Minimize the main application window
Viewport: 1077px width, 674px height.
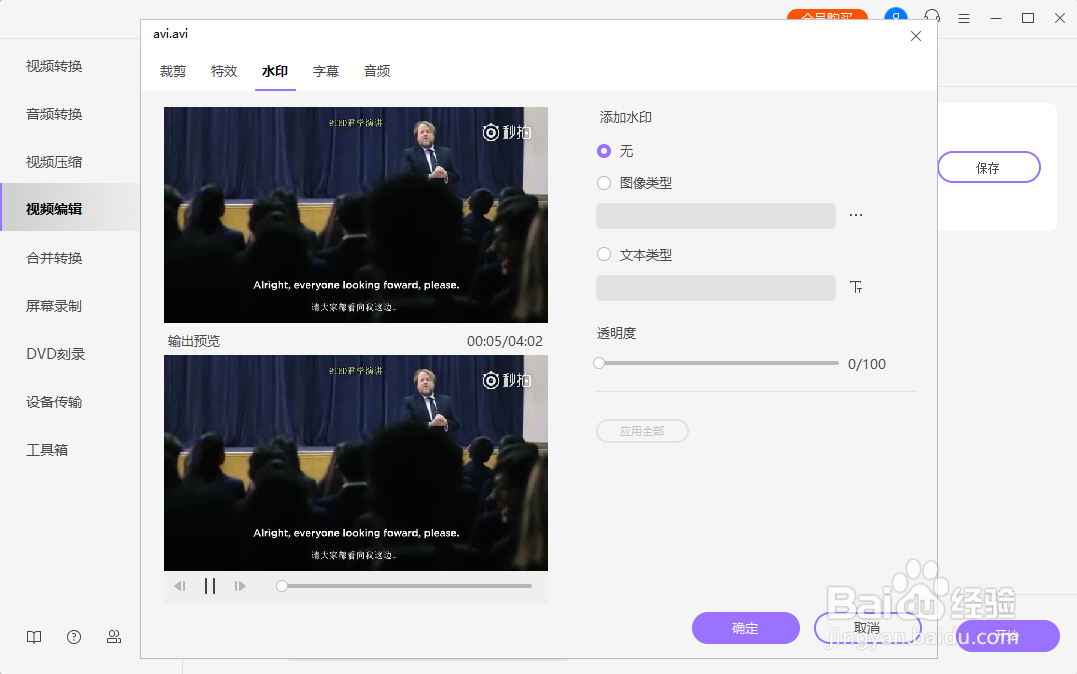[x=996, y=19]
